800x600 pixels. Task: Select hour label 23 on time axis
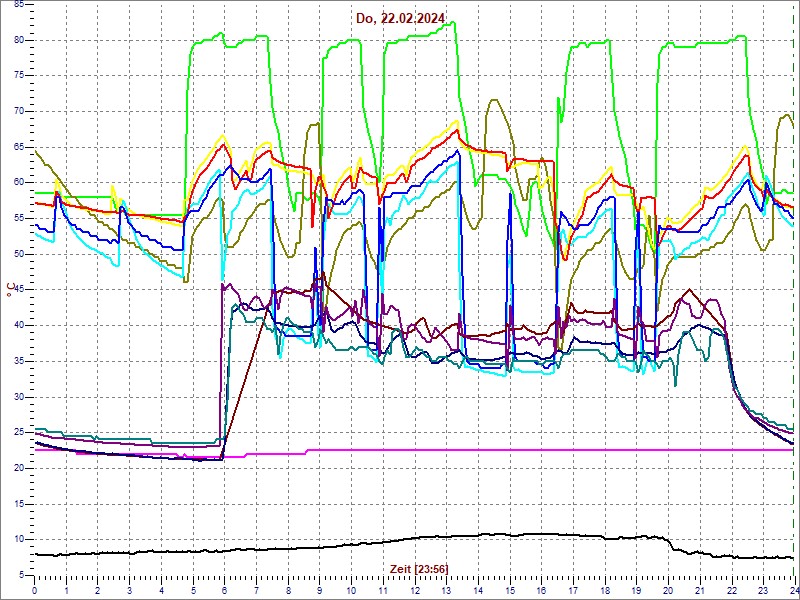click(763, 590)
